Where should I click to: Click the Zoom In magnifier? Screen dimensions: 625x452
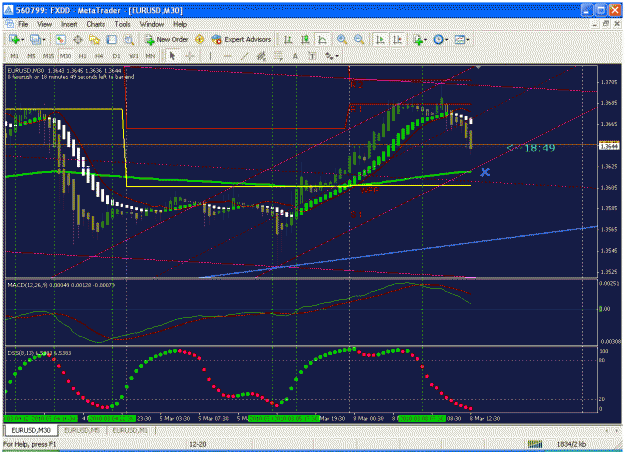click(x=342, y=39)
